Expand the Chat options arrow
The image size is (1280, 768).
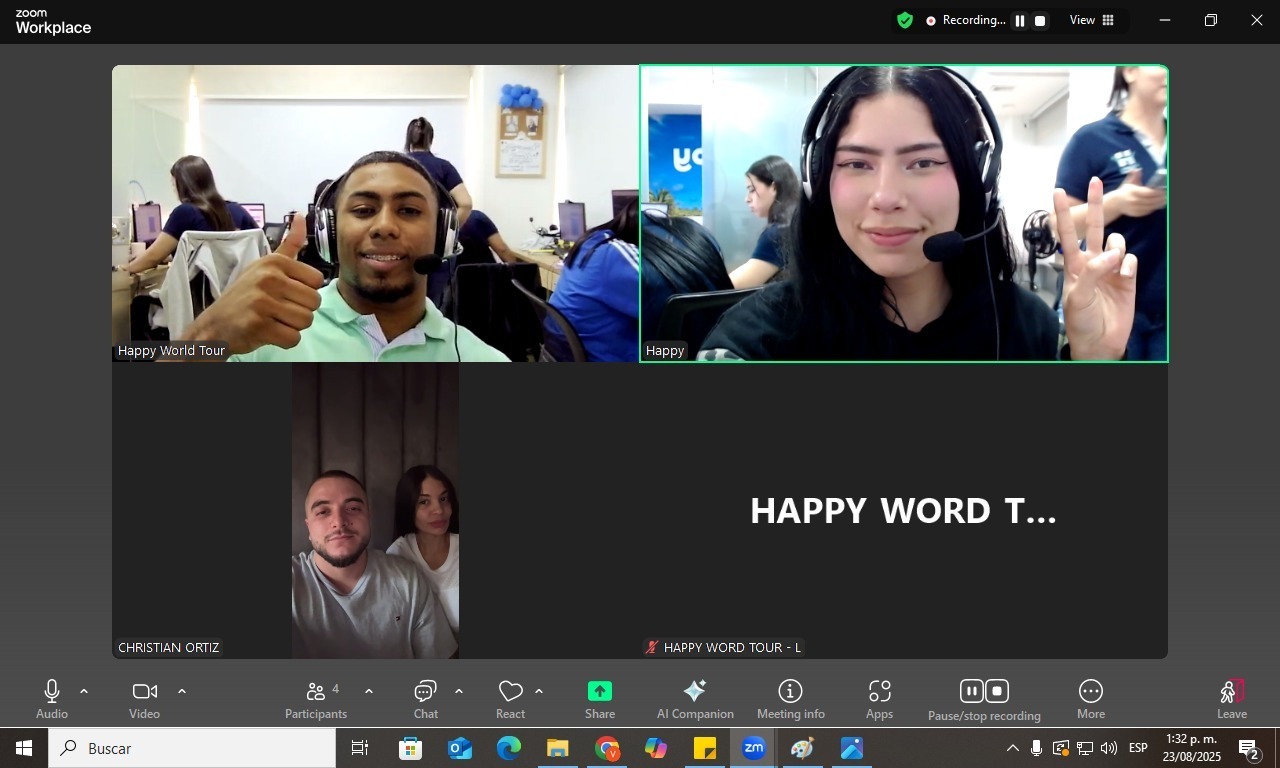459,691
